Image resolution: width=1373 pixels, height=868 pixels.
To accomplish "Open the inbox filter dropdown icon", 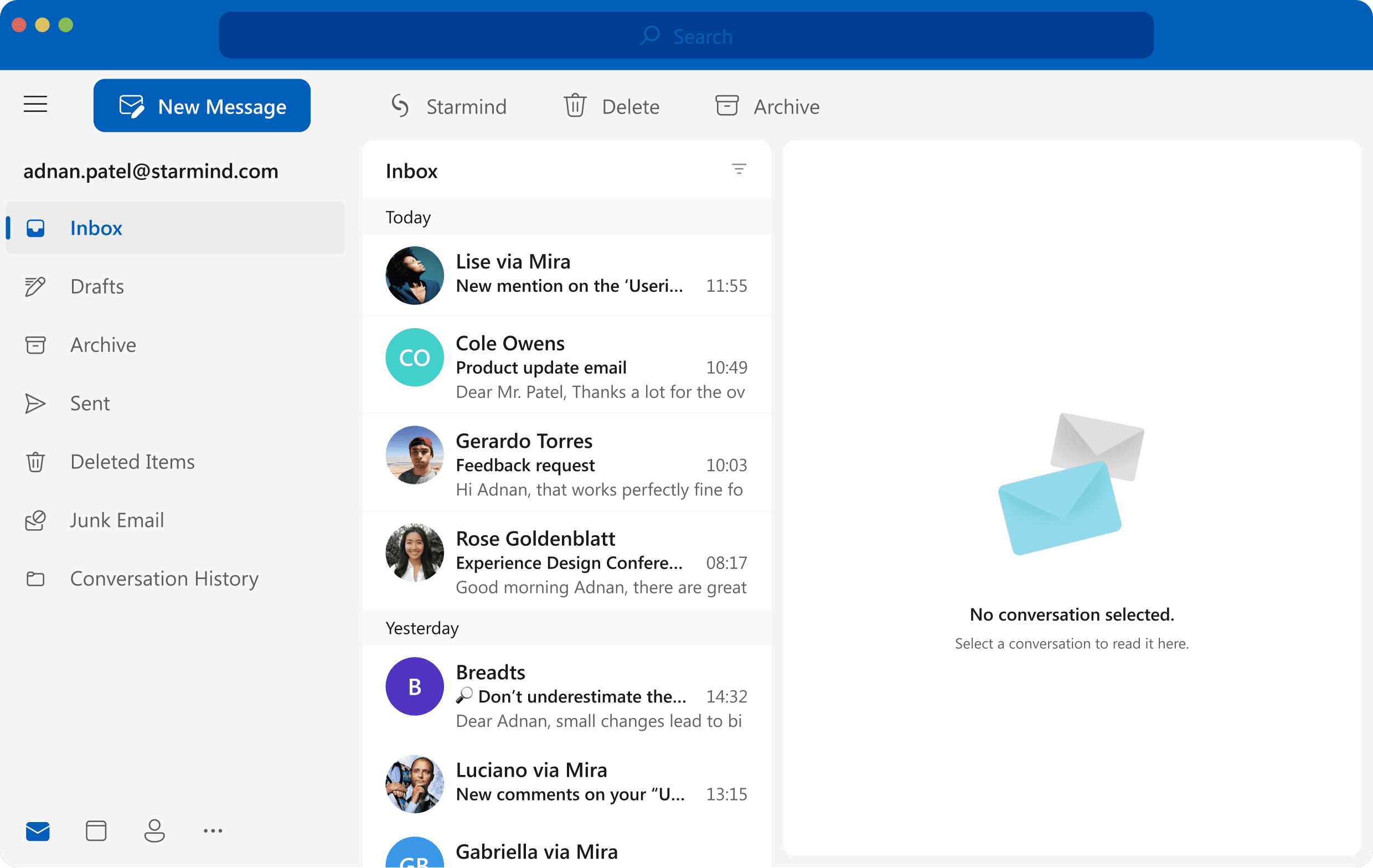I will [x=739, y=169].
